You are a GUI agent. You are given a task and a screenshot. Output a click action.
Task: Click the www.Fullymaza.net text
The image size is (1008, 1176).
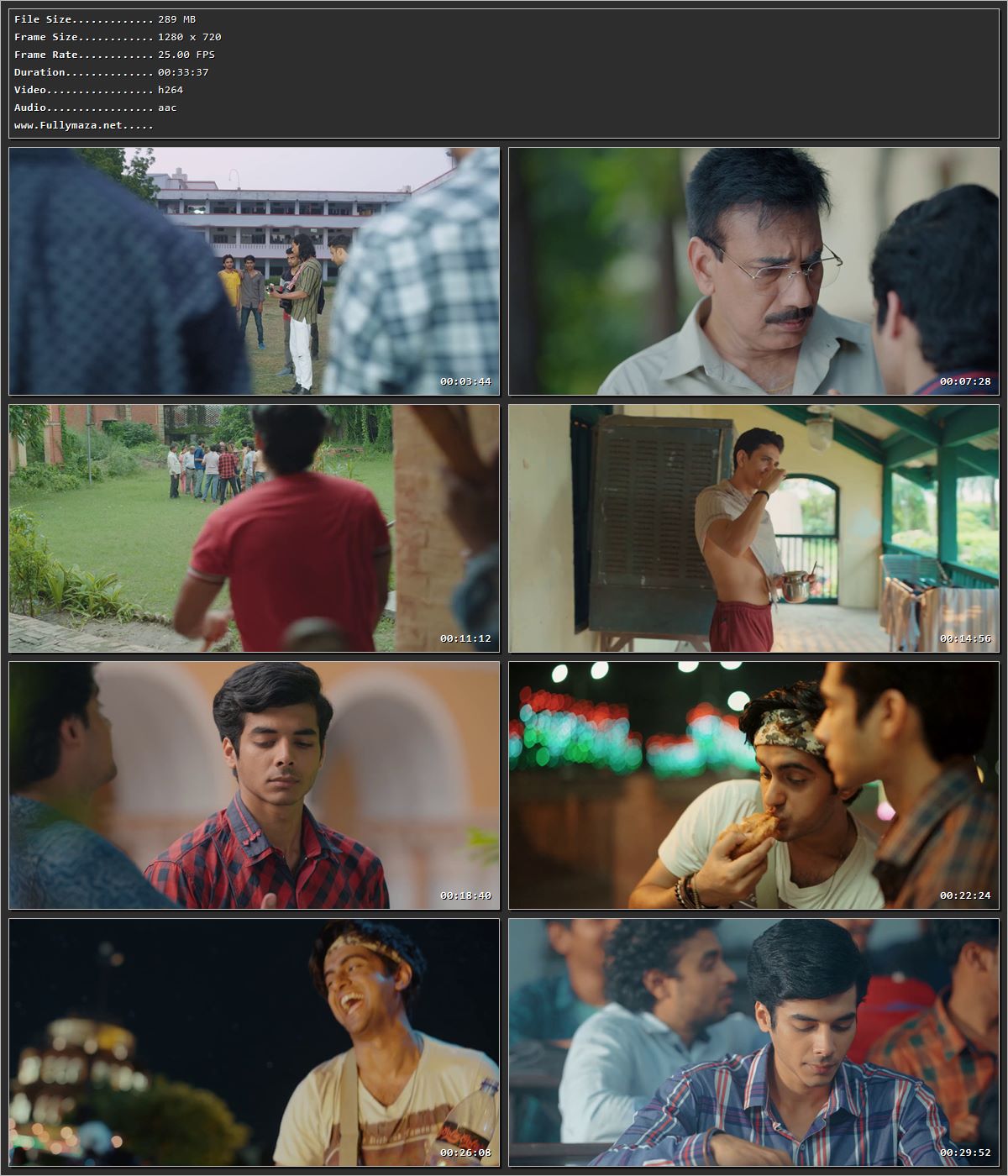[68, 125]
